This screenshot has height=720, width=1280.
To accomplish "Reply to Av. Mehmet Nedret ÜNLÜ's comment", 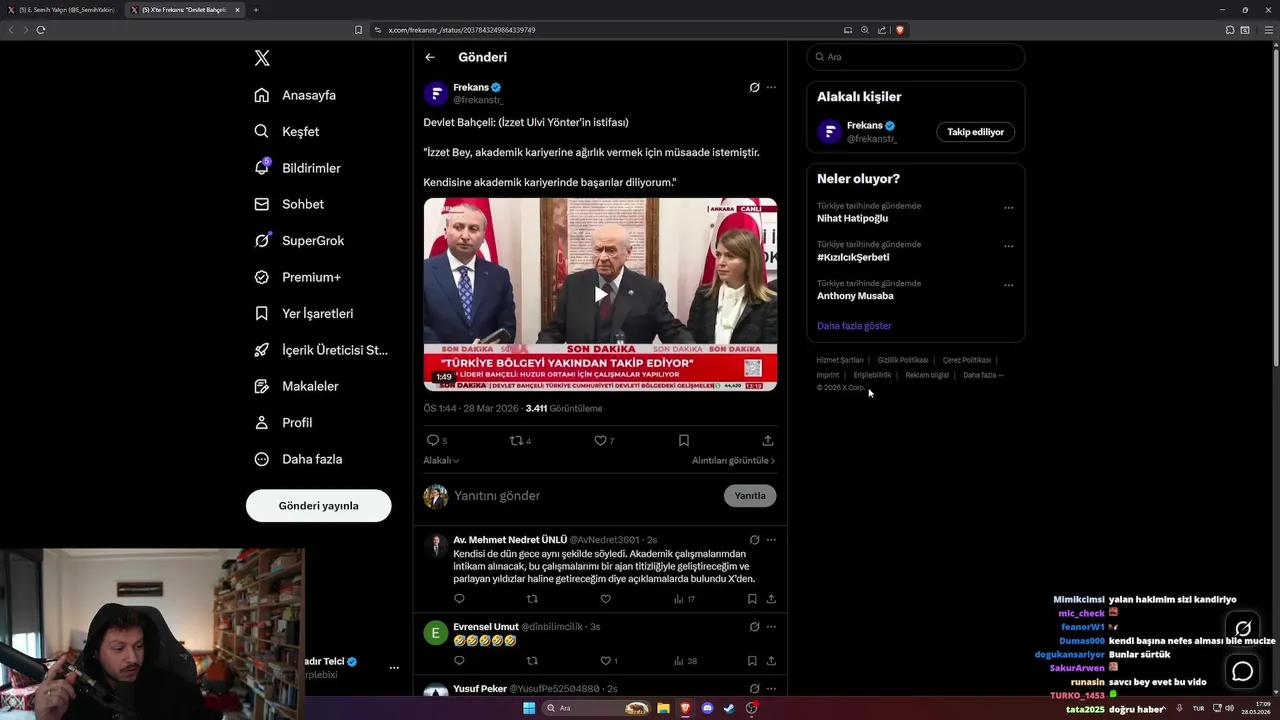I will coord(459,599).
